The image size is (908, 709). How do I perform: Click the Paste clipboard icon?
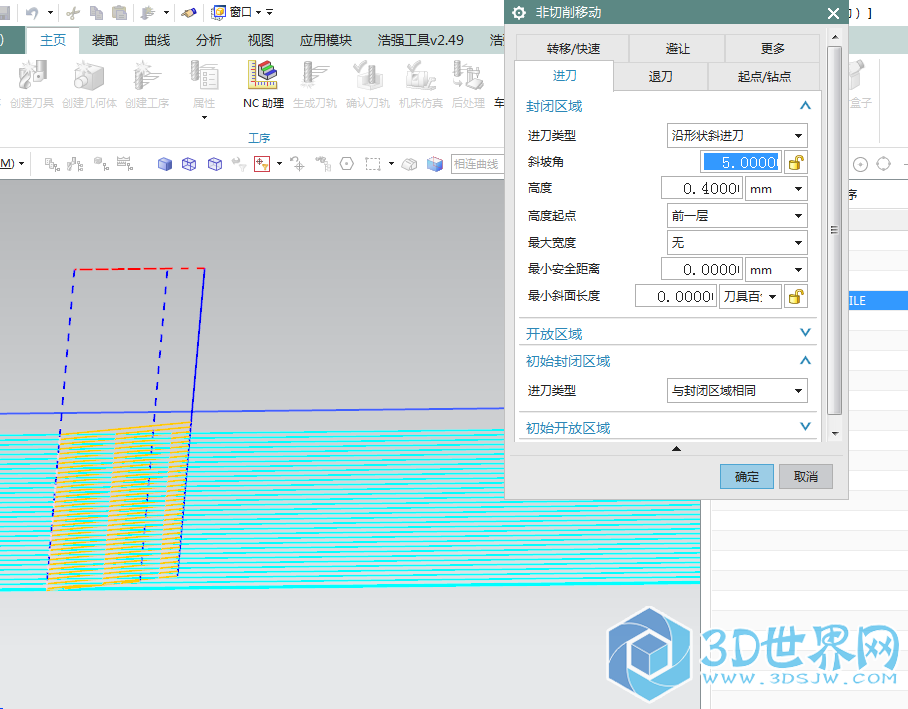(x=119, y=12)
